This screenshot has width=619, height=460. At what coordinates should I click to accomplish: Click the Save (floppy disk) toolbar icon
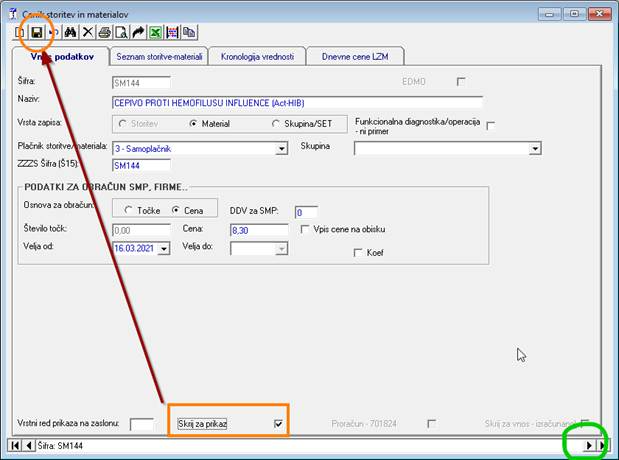(36, 33)
